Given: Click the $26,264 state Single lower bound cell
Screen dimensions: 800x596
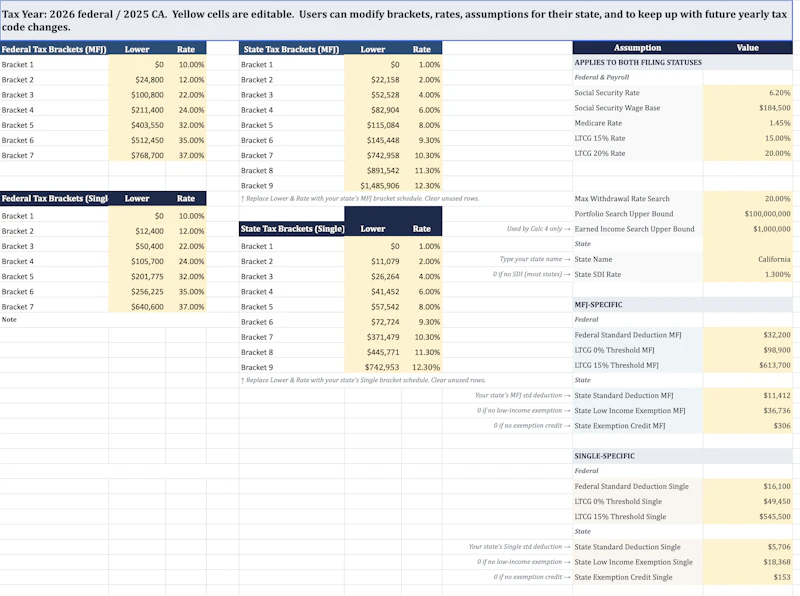Looking at the screenshot, I should 372,277.
